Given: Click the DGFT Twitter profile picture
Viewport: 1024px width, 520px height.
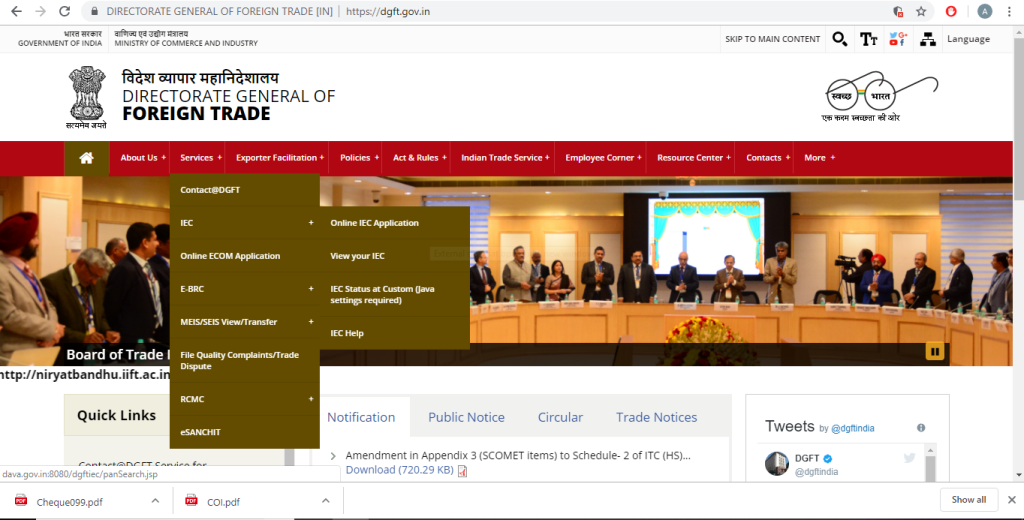Looking at the screenshot, I should (x=776, y=464).
